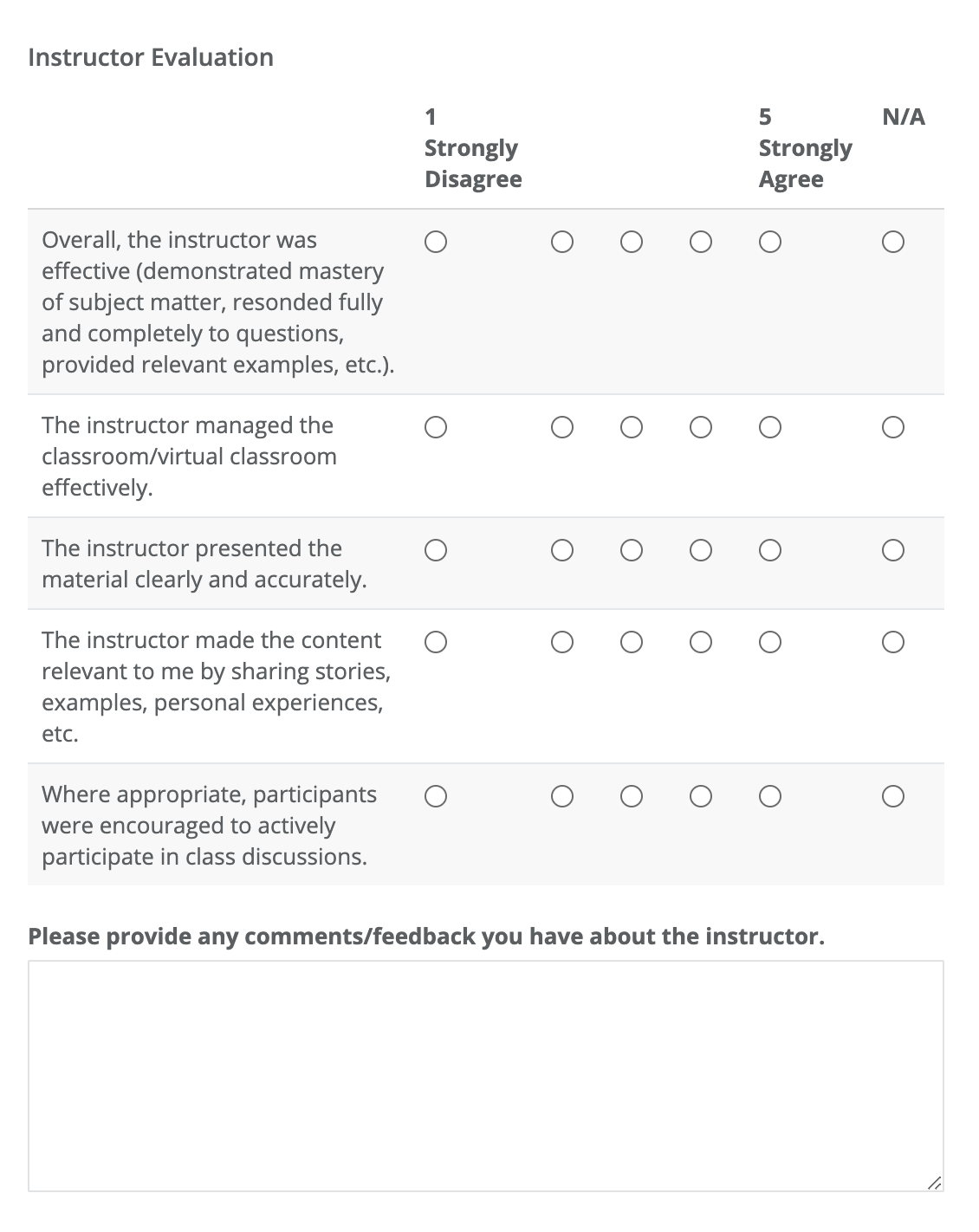Screen dimensions: 979x1232
Task: Choose rating 5 for classroom management question
Action: (x=769, y=425)
